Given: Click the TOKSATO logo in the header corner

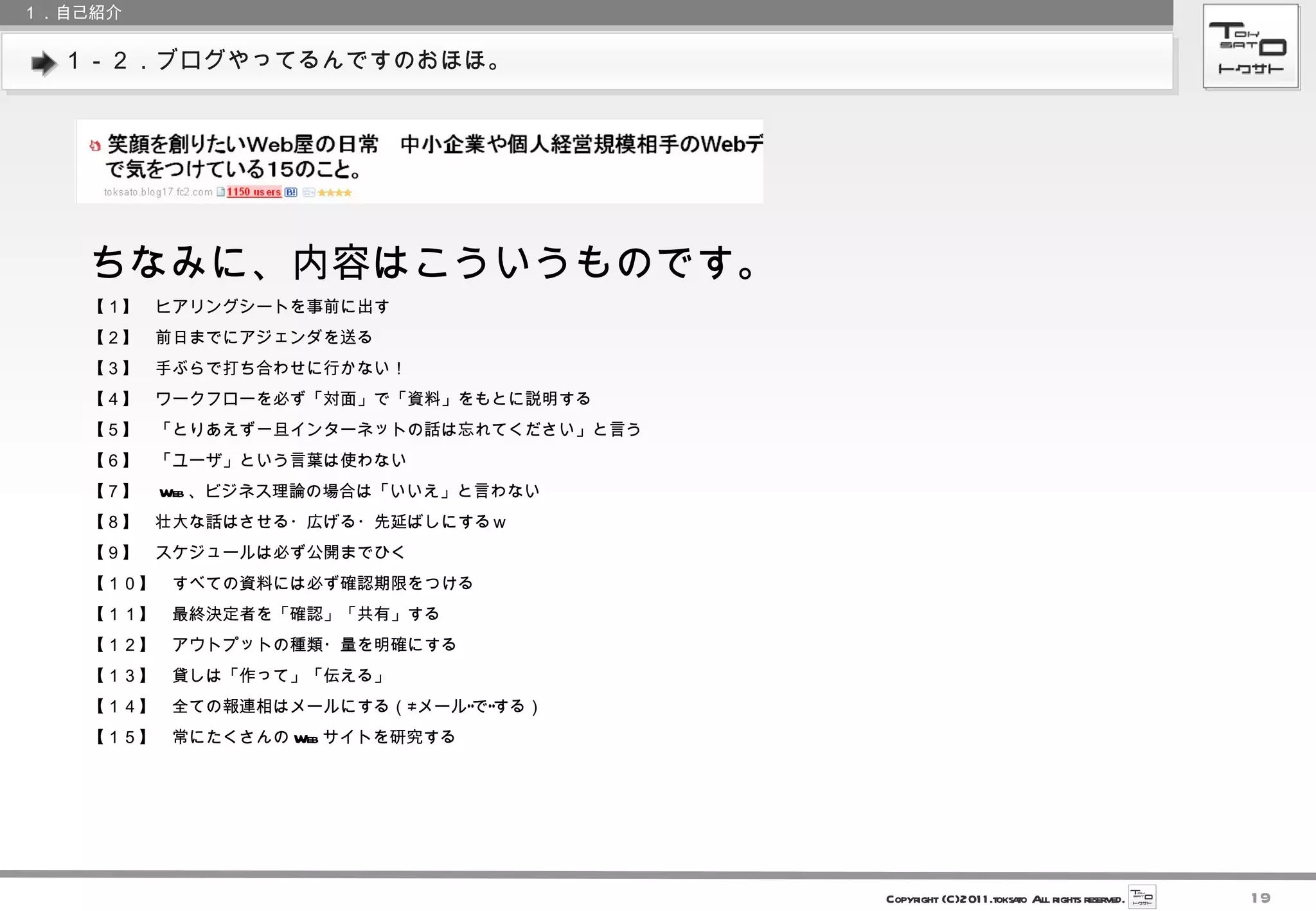Looking at the screenshot, I should [1251, 46].
